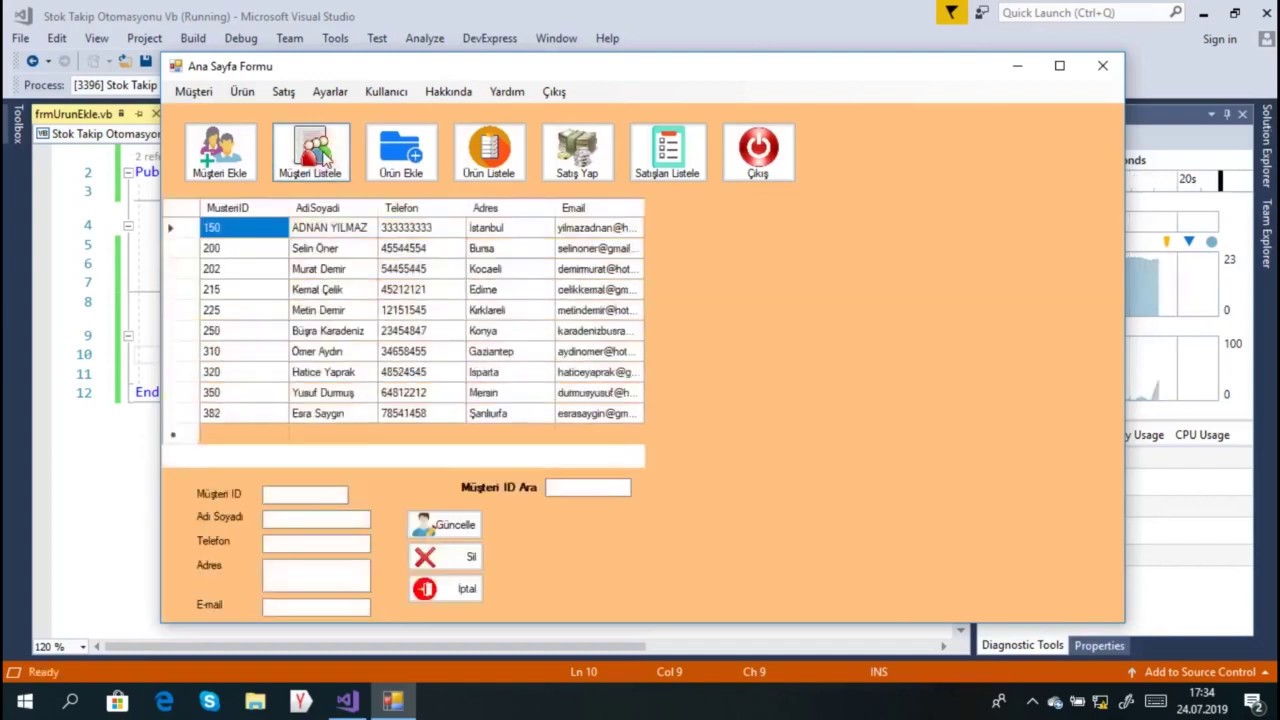Open the Müşteri Ekle toolbar icon

(220, 152)
